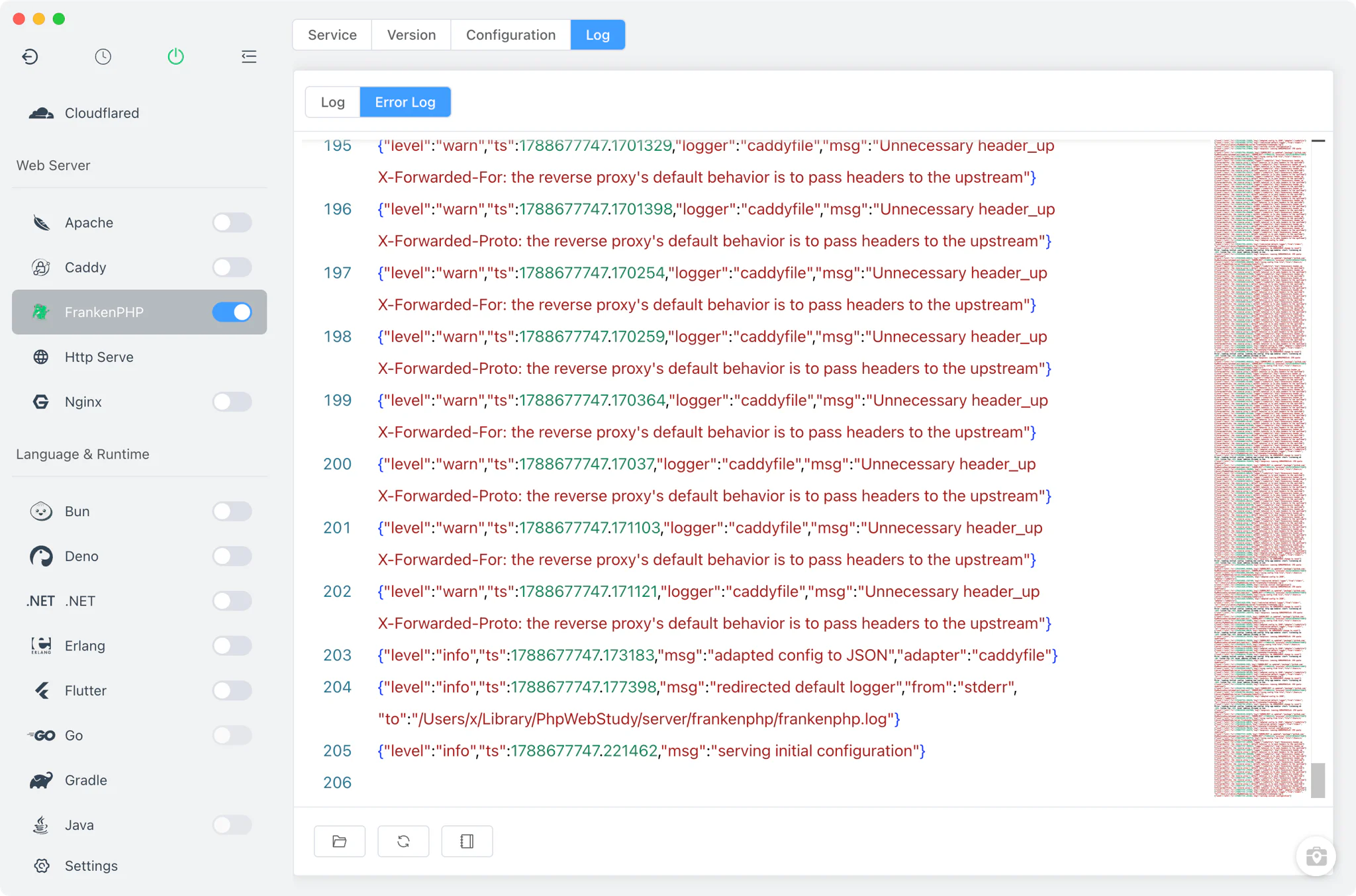This screenshot has width=1356, height=896.
Task: Click the Gradle elephant icon
Action: click(x=41, y=780)
